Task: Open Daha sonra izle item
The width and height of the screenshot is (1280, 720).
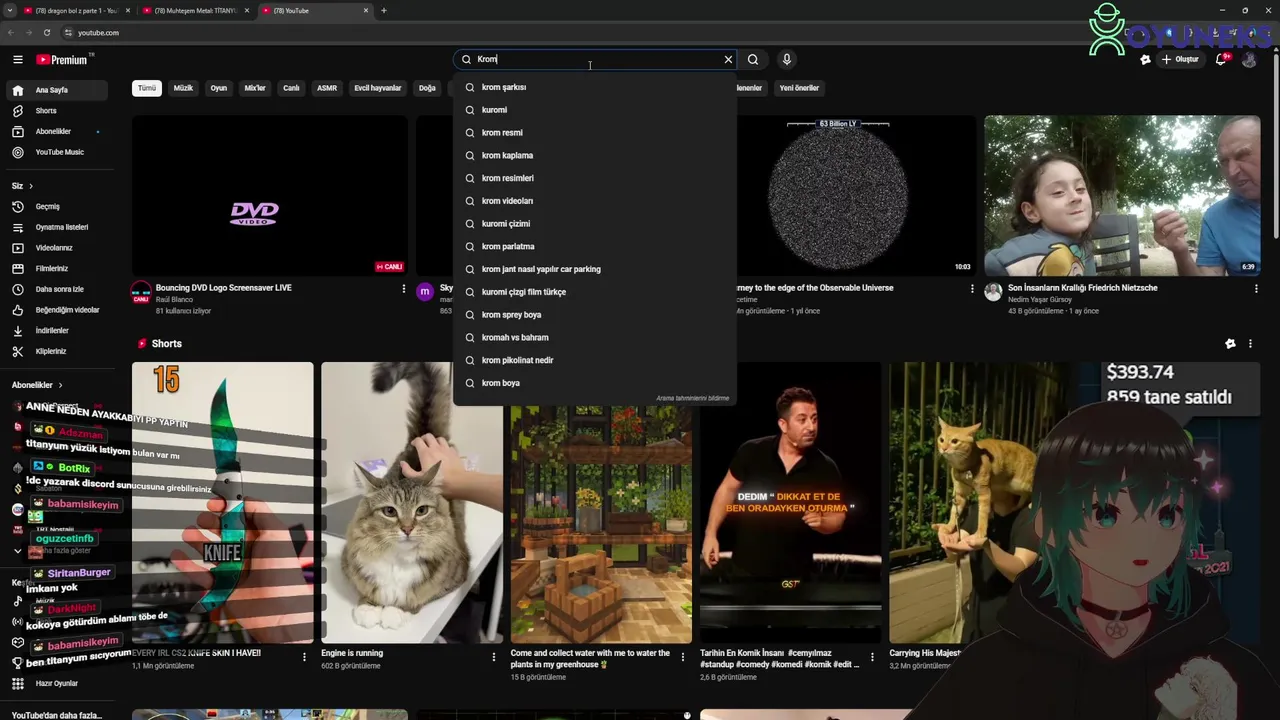Action: 56,289
